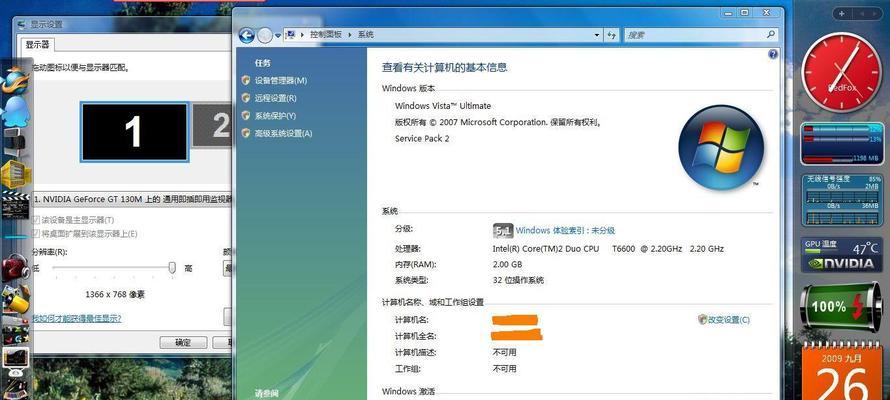Click shield icon beside 远程设置
This screenshot has width=890, height=400.
point(246,98)
